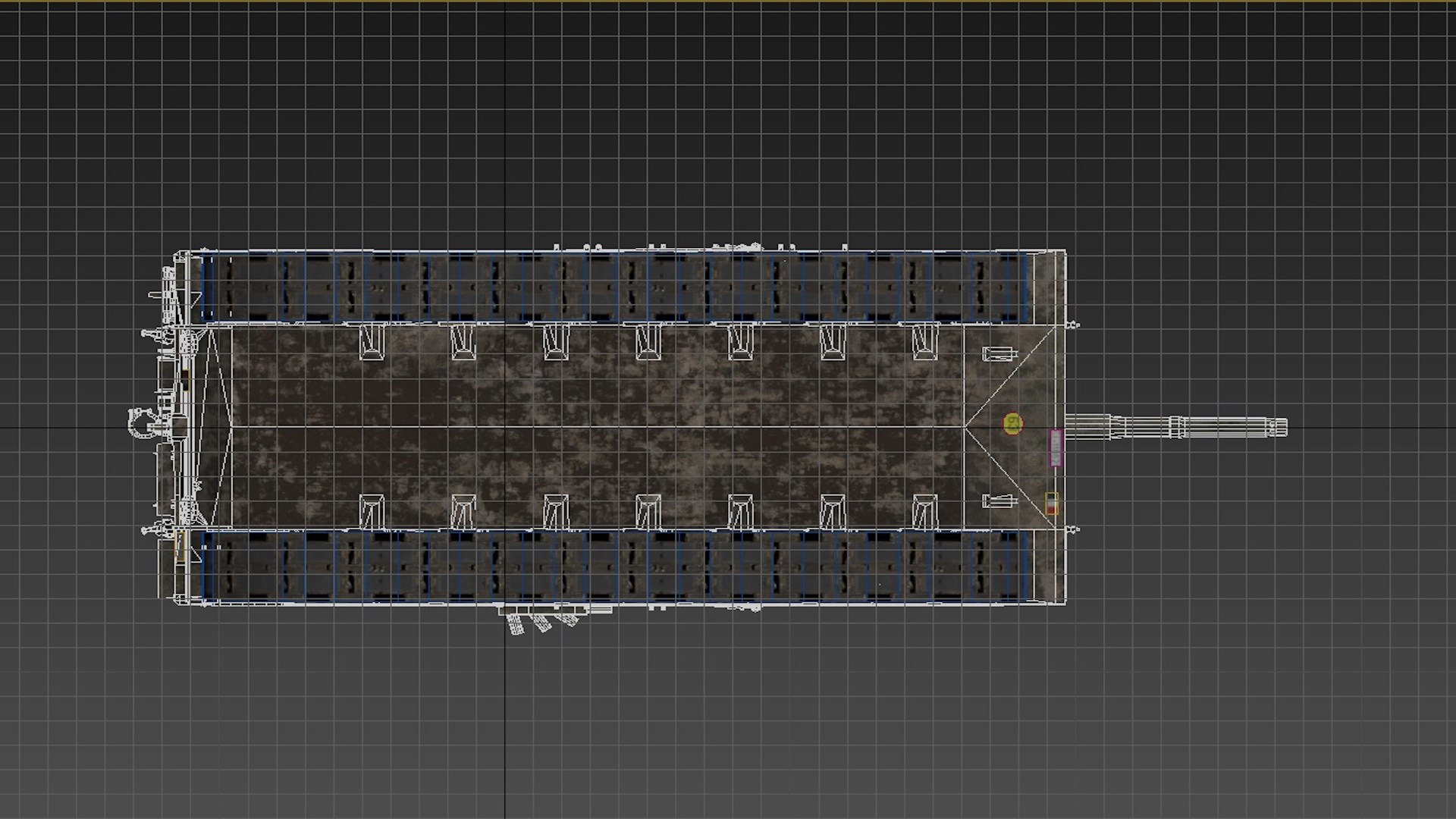The height and width of the screenshot is (819, 1456).
Task: Select small box wireframe beside the flag decal
Action: pyautogui.click(x=998, y=500)
